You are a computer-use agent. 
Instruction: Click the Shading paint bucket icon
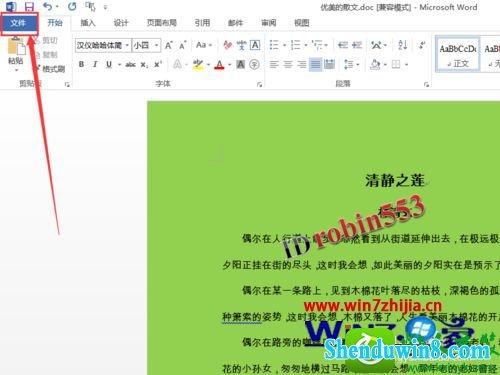(375, 64)
